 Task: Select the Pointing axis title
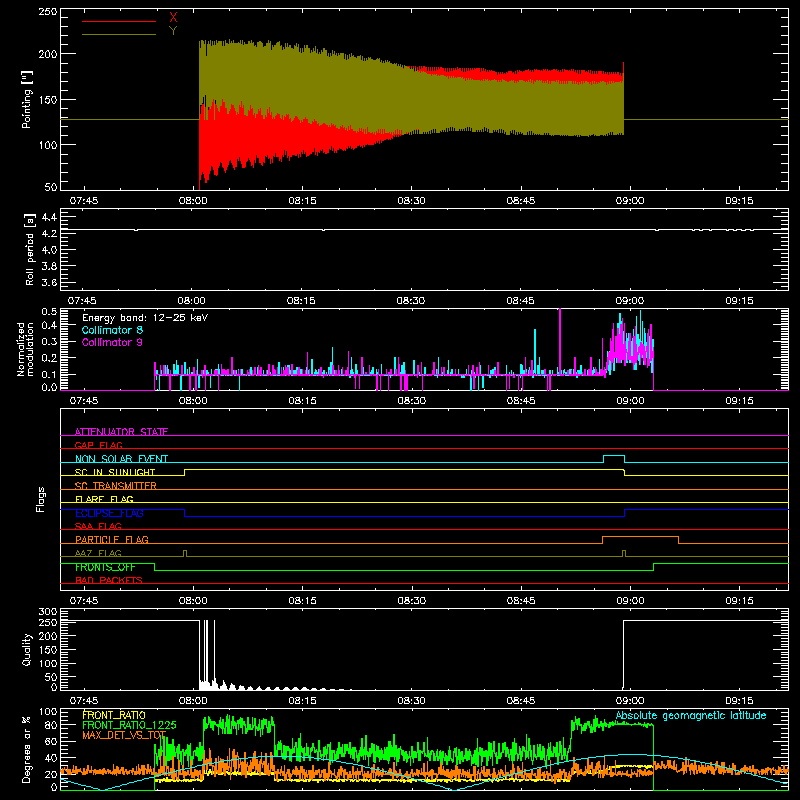[27, 99]
